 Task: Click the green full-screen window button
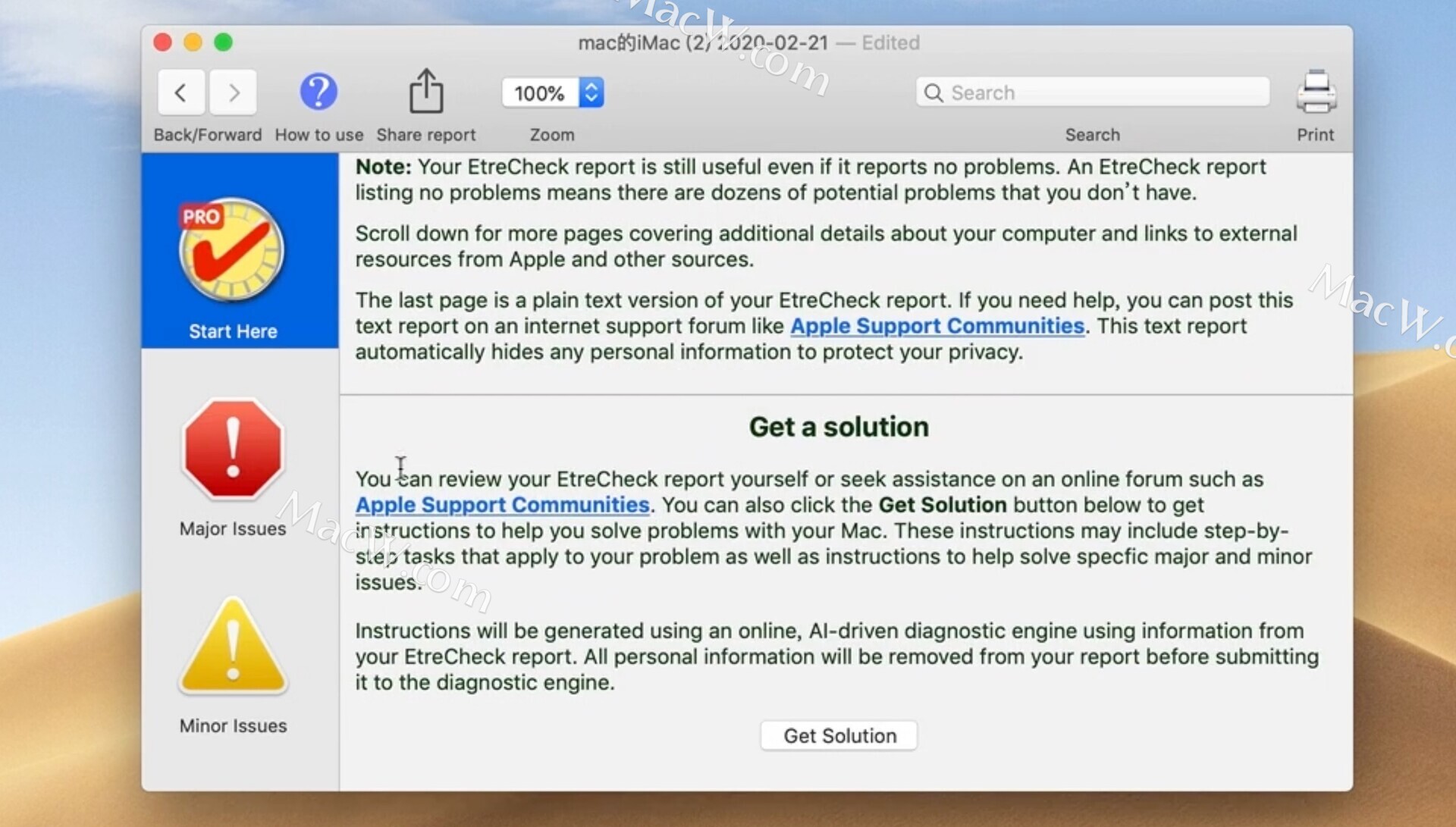tap(223, 42)
